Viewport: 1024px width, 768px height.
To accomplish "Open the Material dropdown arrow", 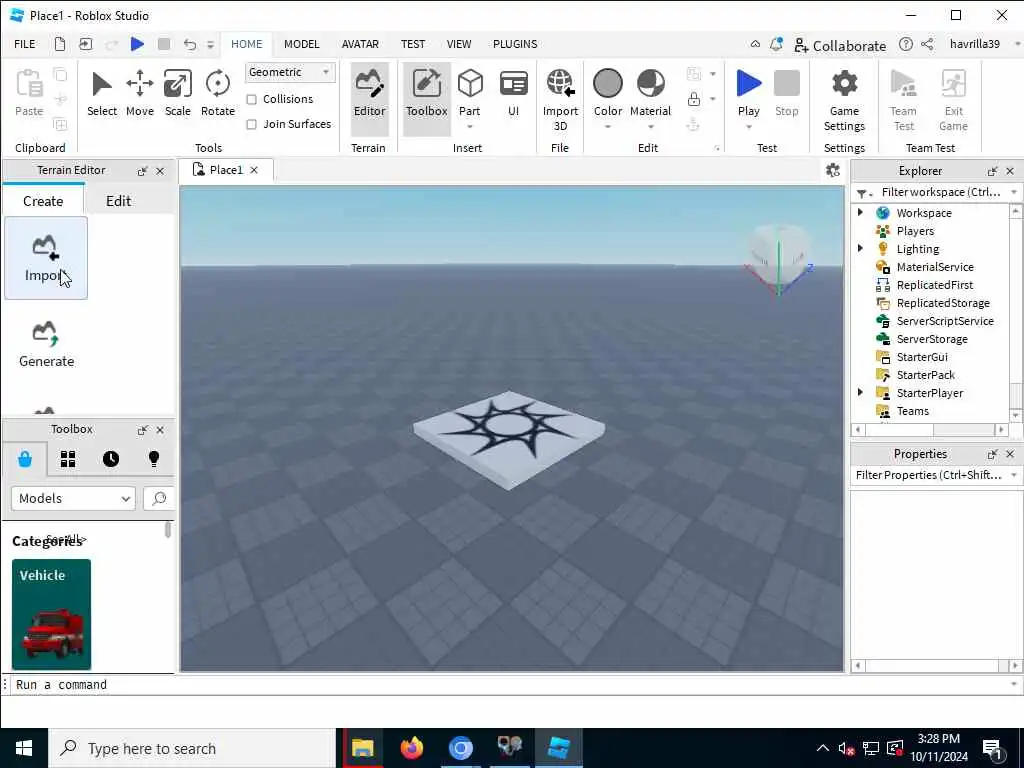I will coord(650,127).
